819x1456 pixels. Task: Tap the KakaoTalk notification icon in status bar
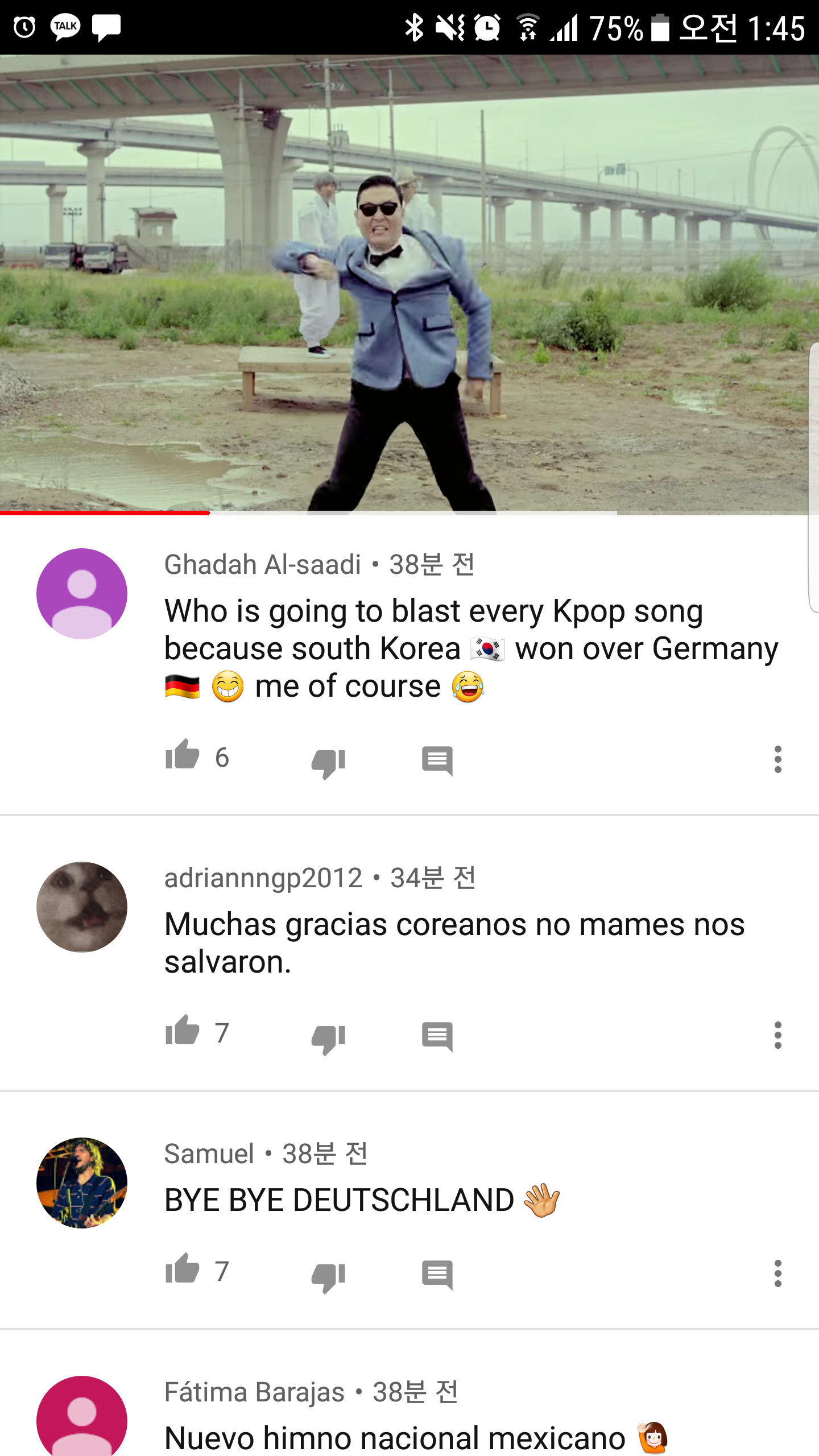pos(65,27)
